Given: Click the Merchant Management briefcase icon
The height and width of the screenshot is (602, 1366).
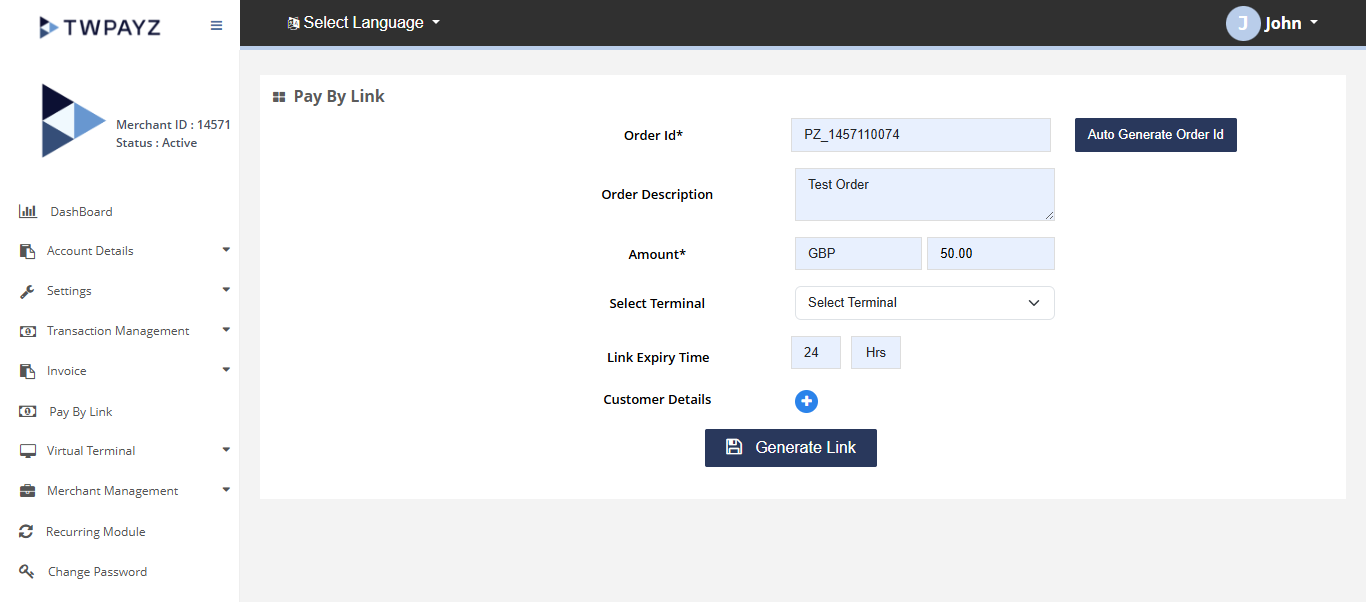Looking at the screenshot, I should pos(27,491).
